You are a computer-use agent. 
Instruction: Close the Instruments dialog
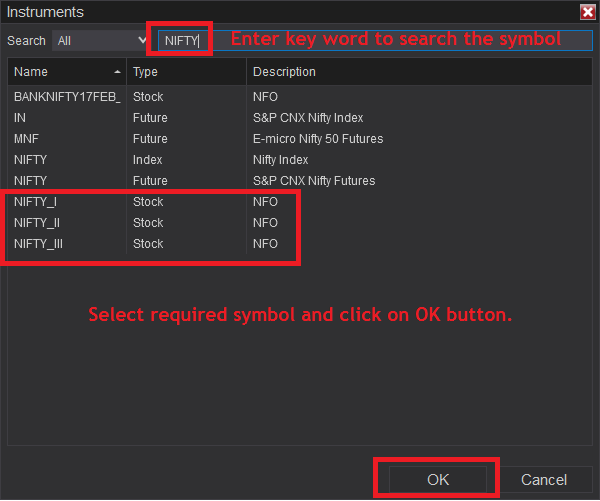tap(587, 12)
